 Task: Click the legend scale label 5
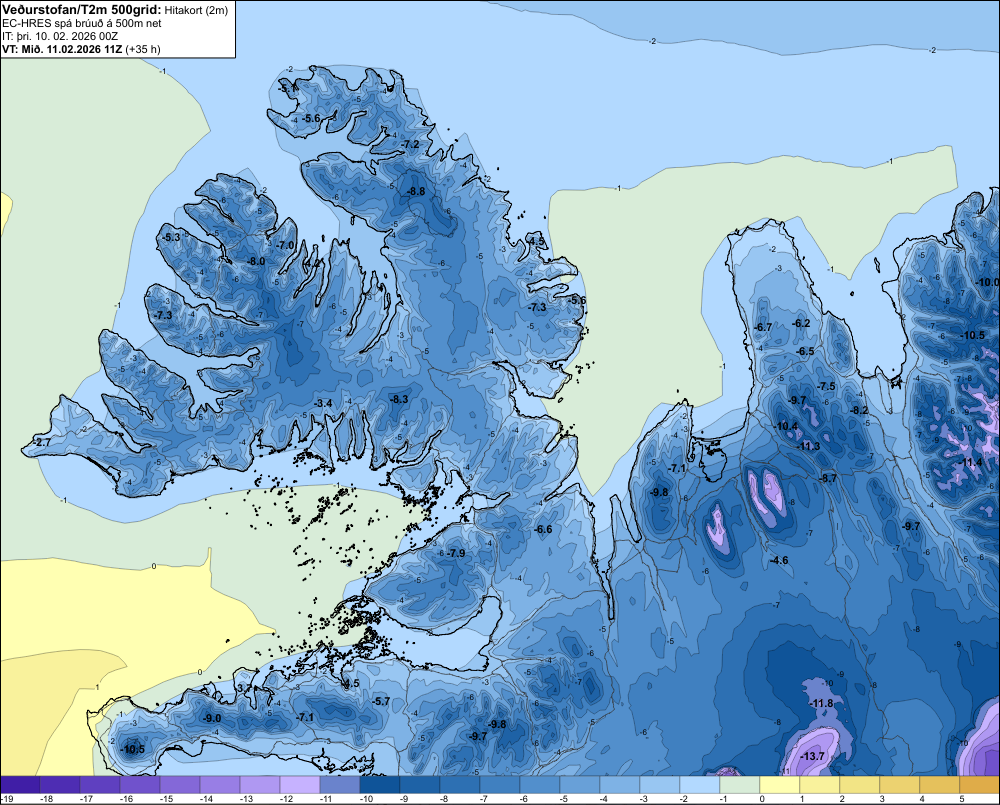(x=961, y=799)
